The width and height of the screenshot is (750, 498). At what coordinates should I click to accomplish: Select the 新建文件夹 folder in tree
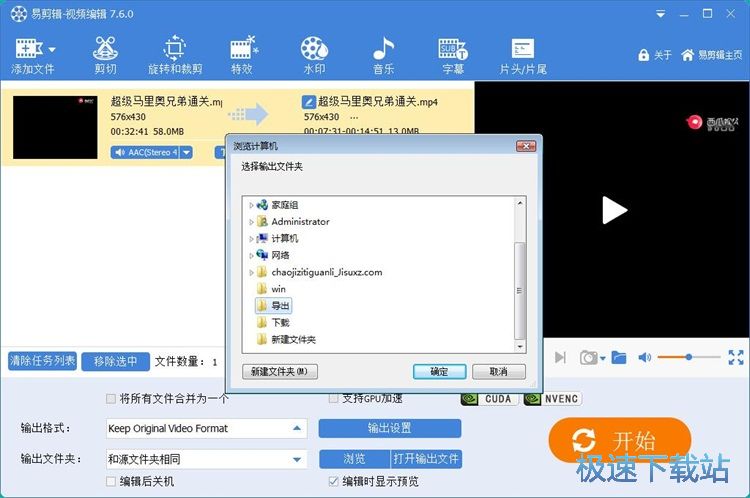pos(286,340)
